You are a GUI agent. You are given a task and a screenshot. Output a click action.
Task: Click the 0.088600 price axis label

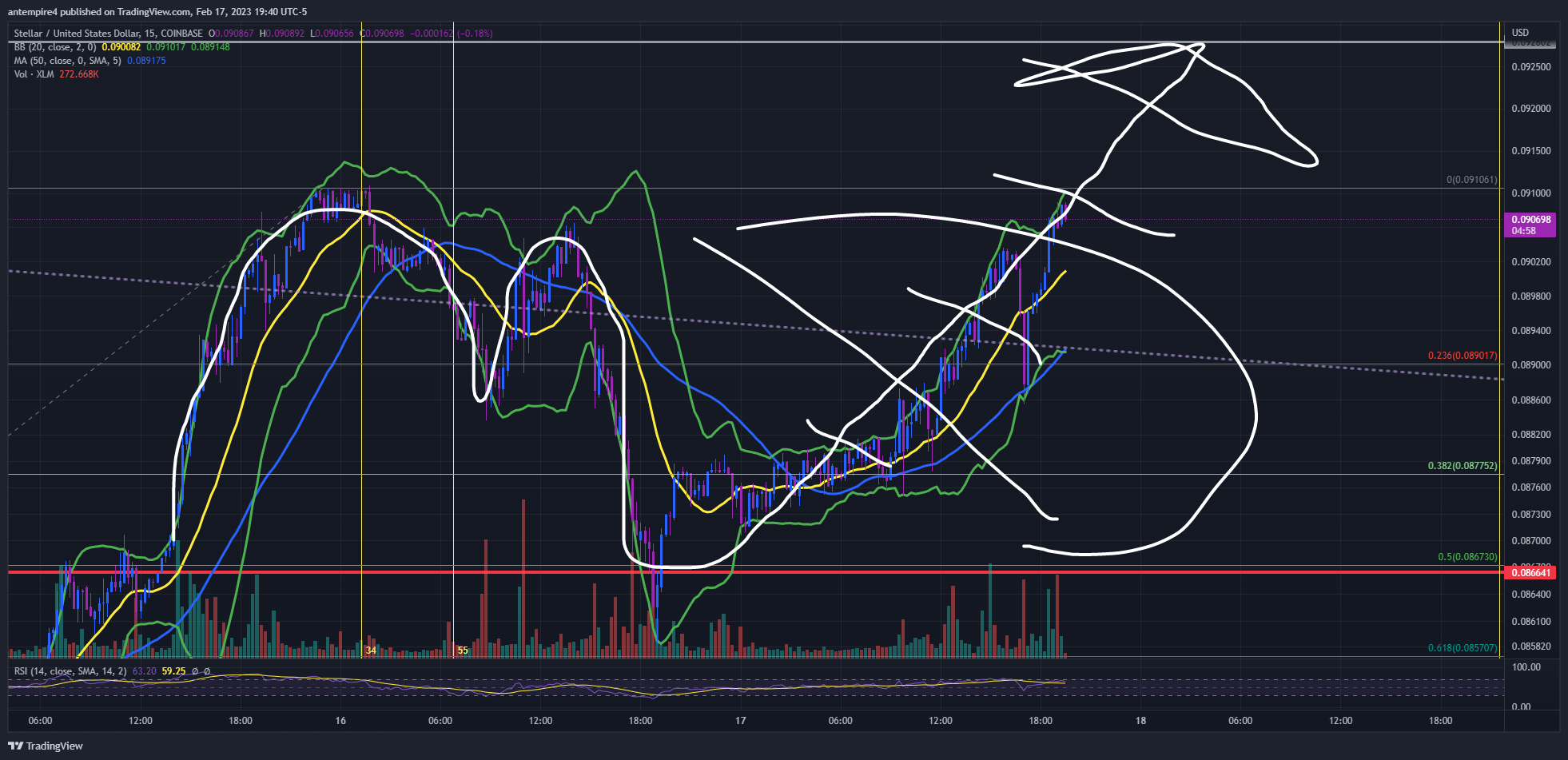tap(1531, 400)
